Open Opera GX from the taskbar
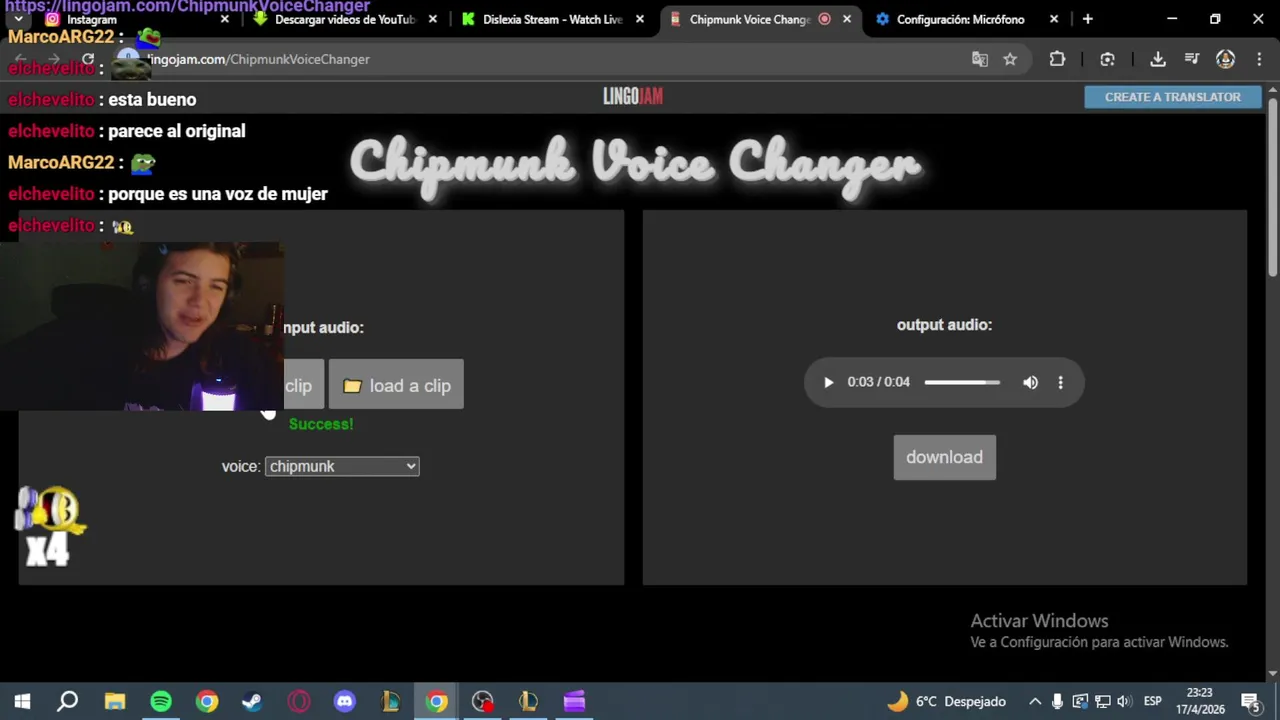1280x720 pixels. coord(298,701)
